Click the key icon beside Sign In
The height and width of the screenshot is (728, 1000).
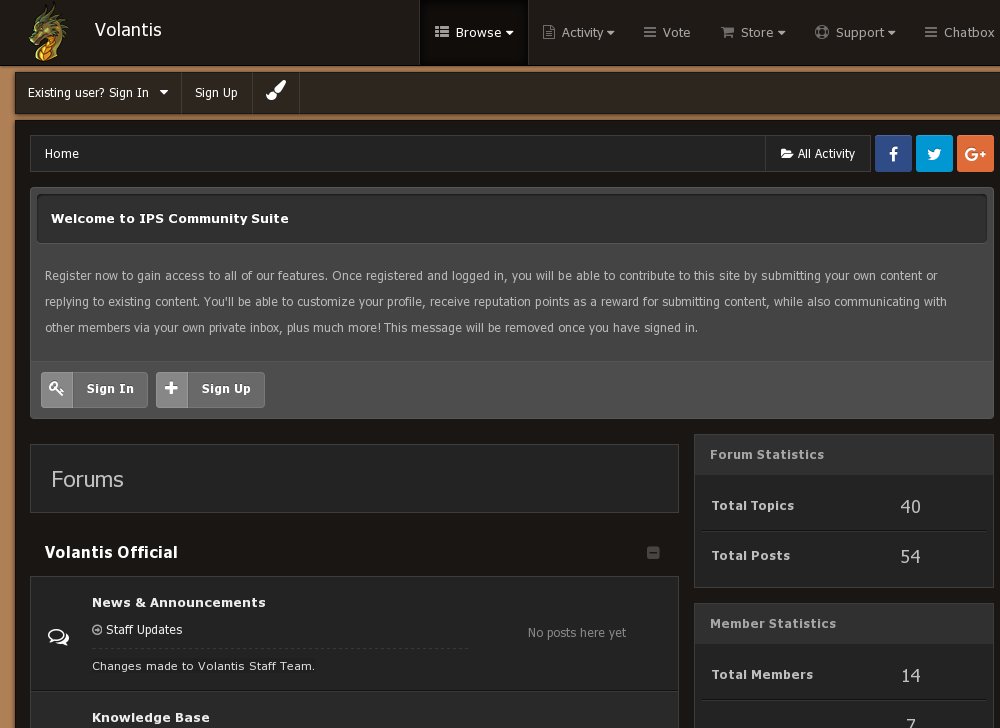click(57, 389)
